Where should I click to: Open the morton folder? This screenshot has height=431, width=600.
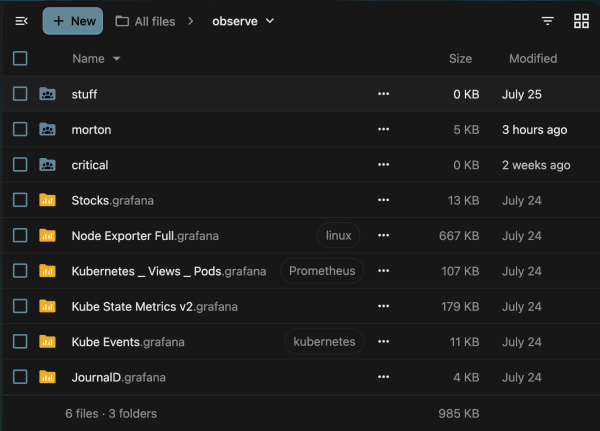pos(91,130)
